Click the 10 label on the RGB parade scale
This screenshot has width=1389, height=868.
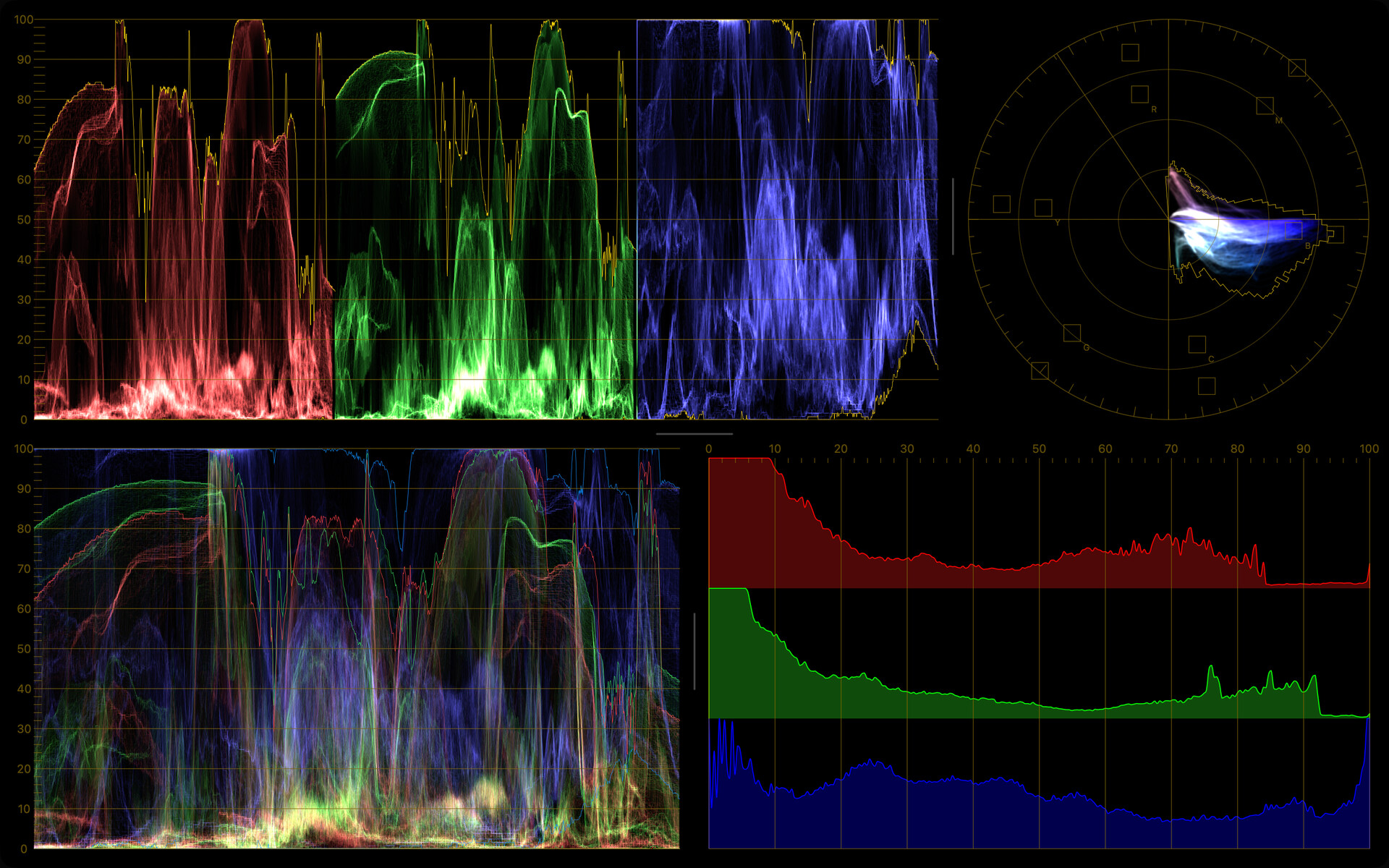(x=24, y=380)
